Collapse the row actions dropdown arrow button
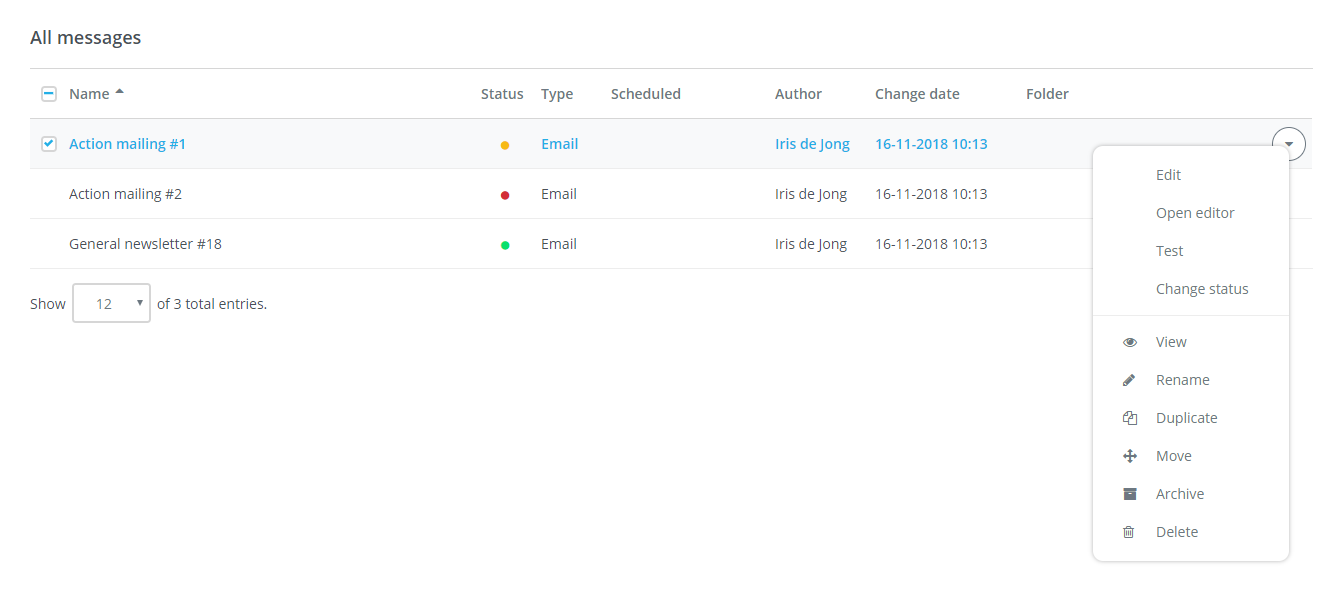The width and height of the screenshot is (1333, 593). 1289,144
